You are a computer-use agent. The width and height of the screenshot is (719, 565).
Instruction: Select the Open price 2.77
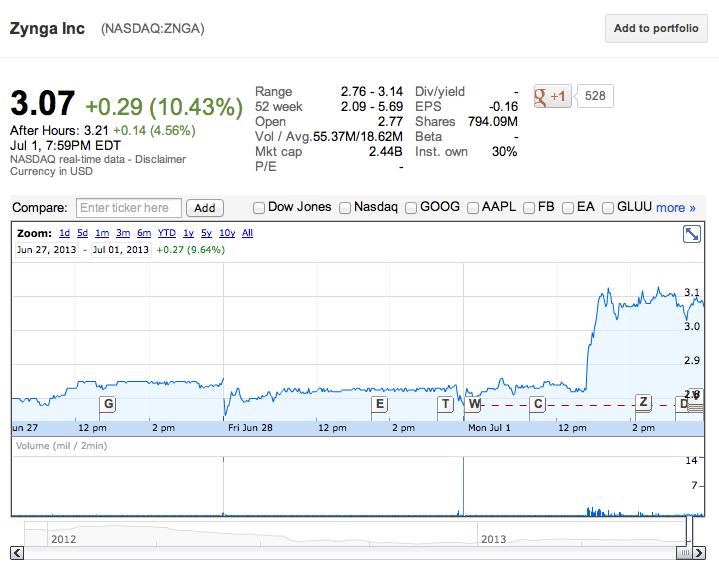click(x=390, y=122)
